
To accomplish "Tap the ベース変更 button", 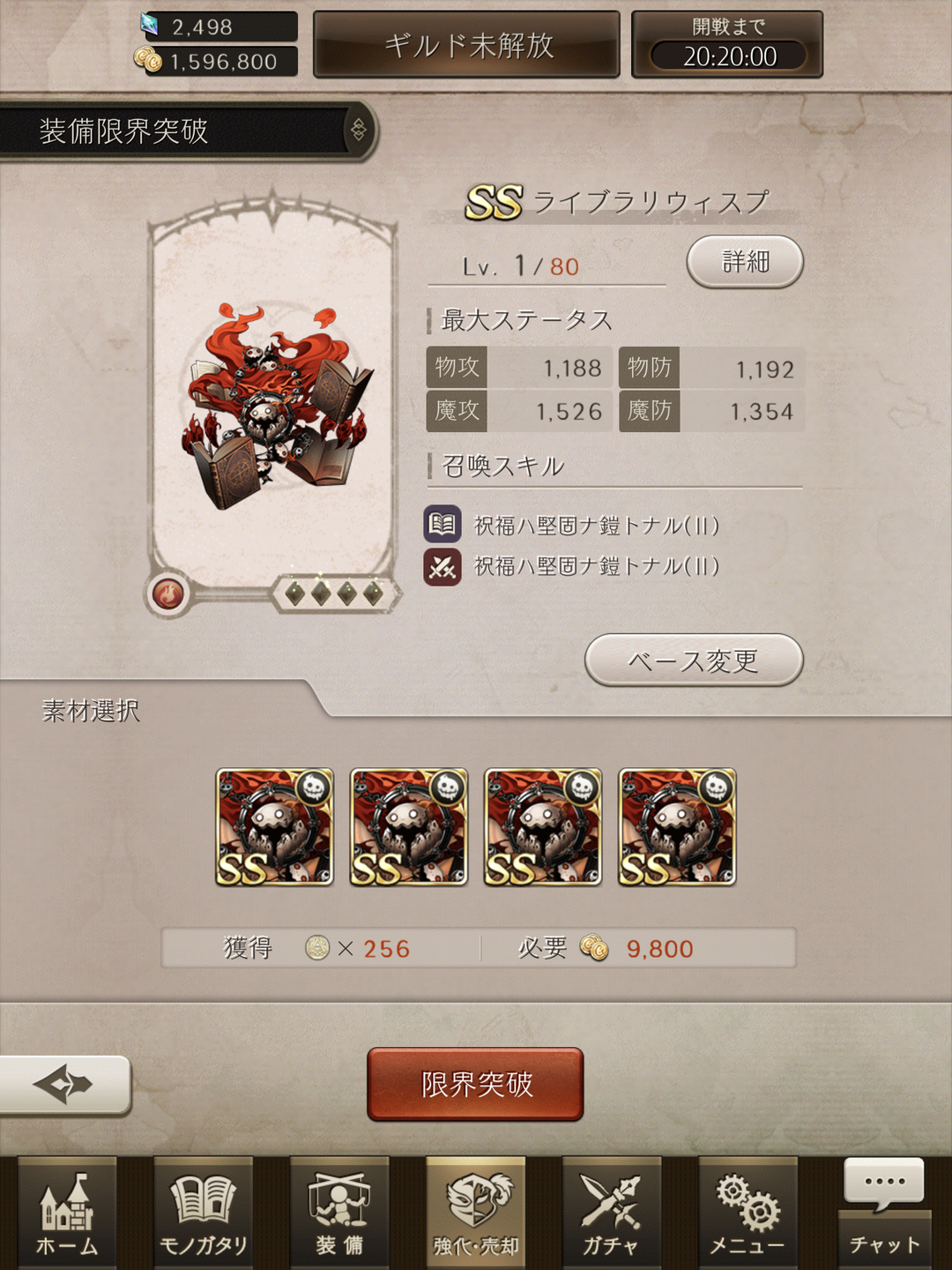I will [x=694, y=660].
